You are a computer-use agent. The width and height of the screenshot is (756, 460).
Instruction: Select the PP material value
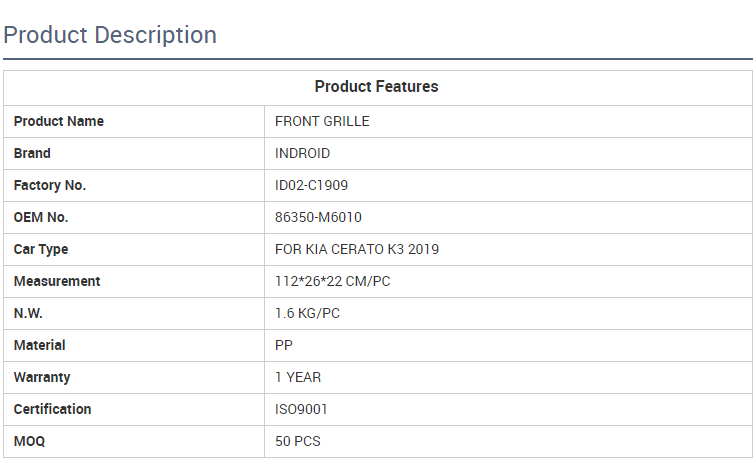pyautogui.click(x=284, y=346)
